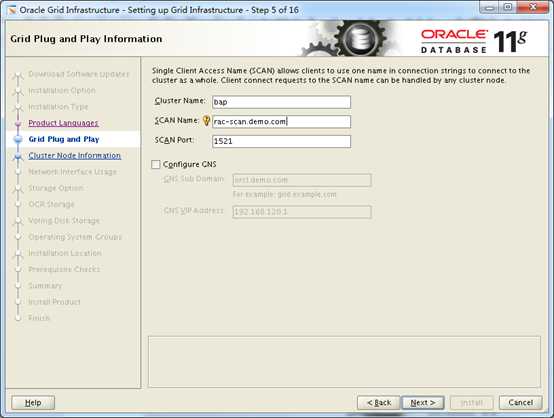Open the Product Languages step link
Viewport: 554px width, 418px height.
(x=64, y=123)
